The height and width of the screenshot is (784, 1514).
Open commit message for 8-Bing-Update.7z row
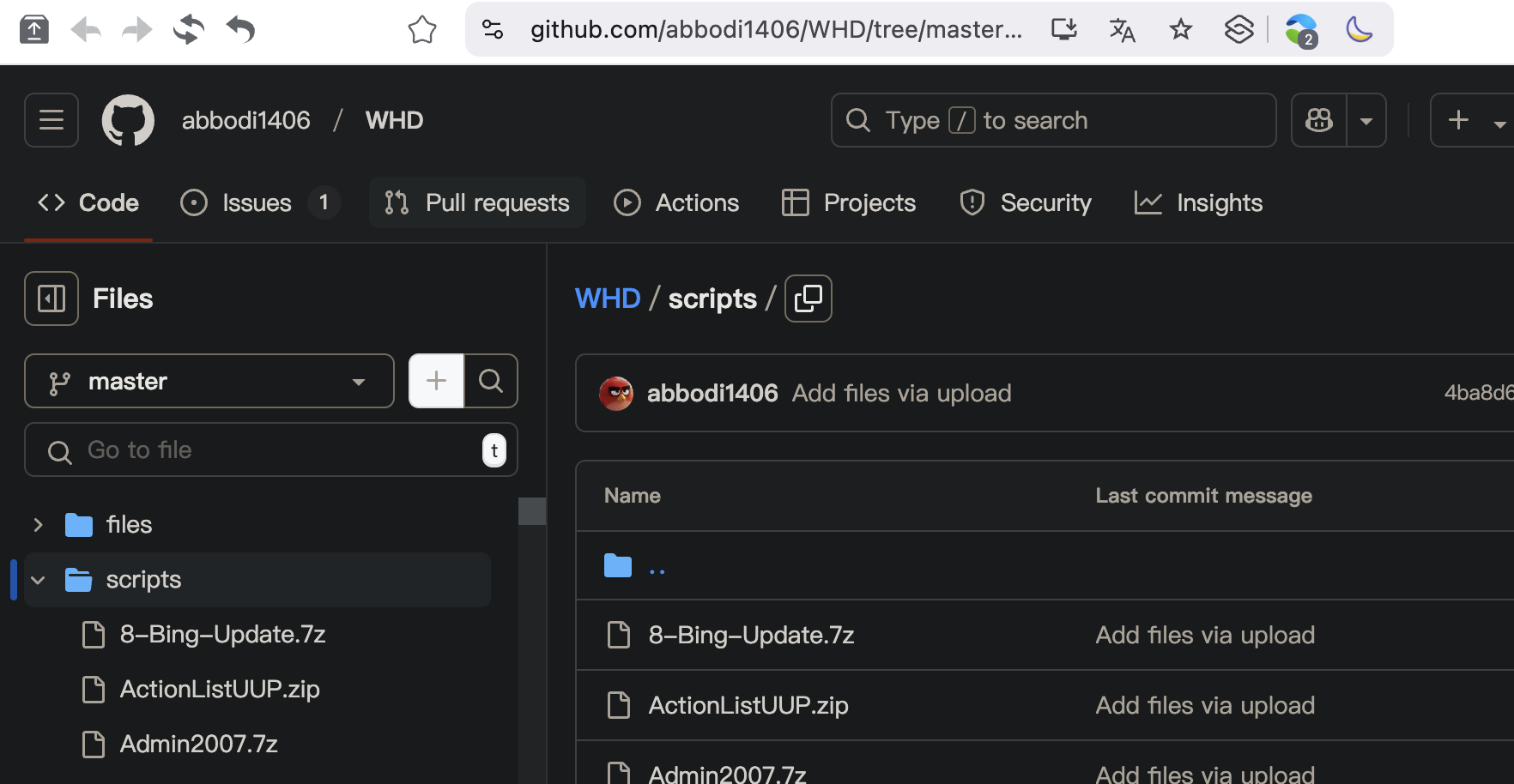coord(1205,636)
